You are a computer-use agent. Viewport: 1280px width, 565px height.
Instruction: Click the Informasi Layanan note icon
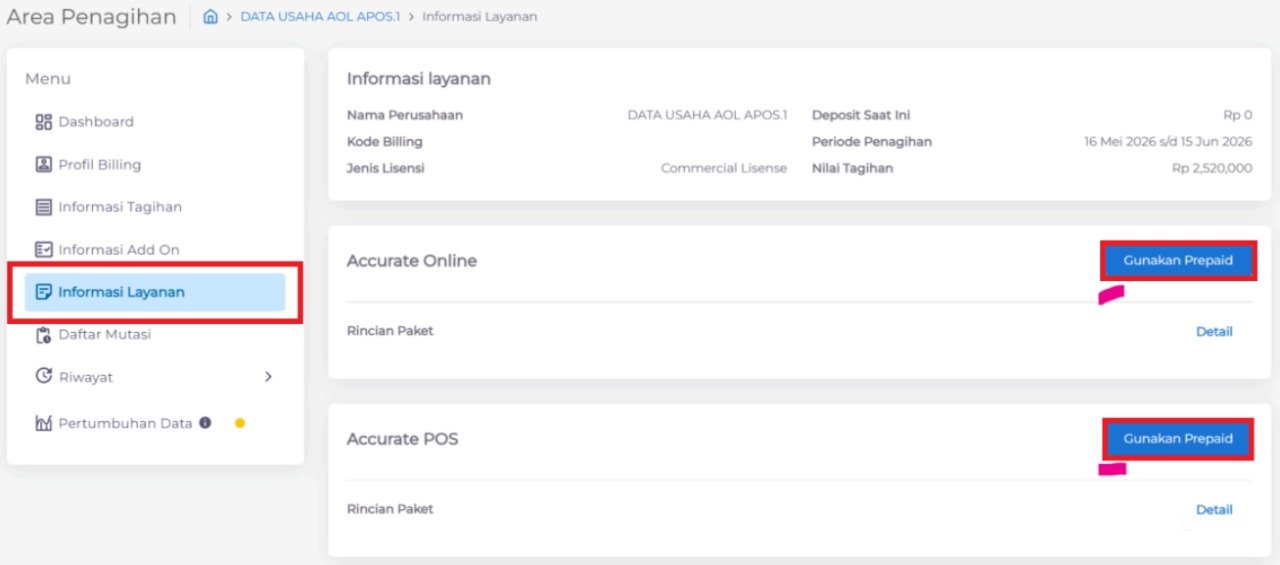click(x=43, y=292)
